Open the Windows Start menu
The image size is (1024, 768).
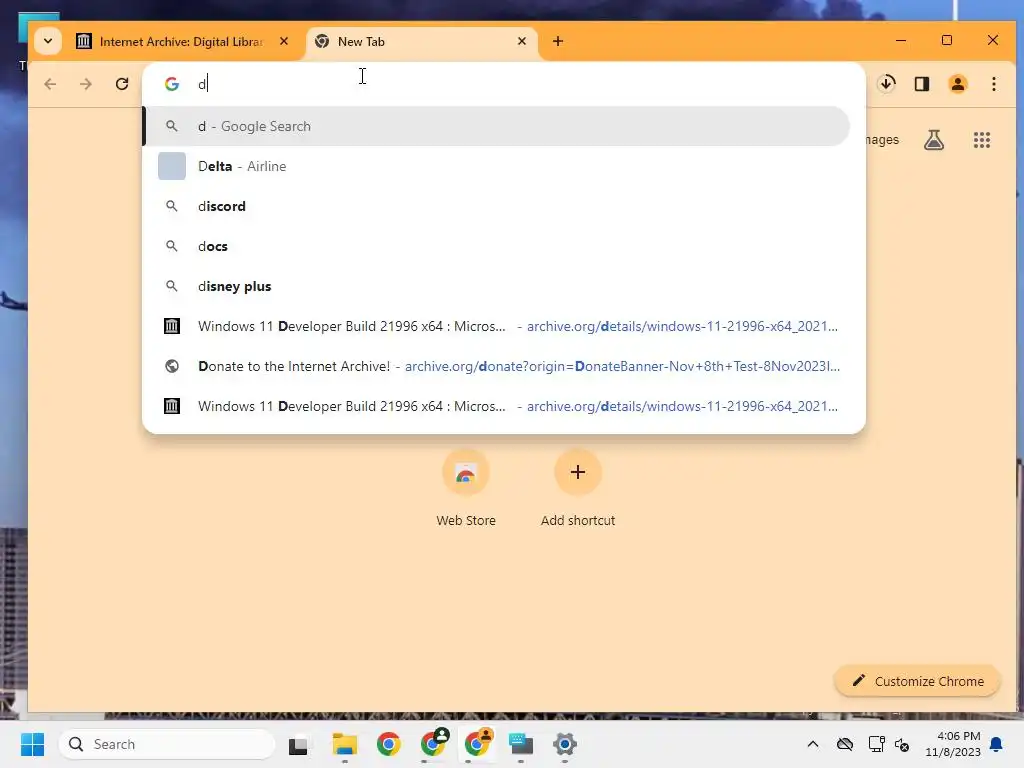coord(32,744)
